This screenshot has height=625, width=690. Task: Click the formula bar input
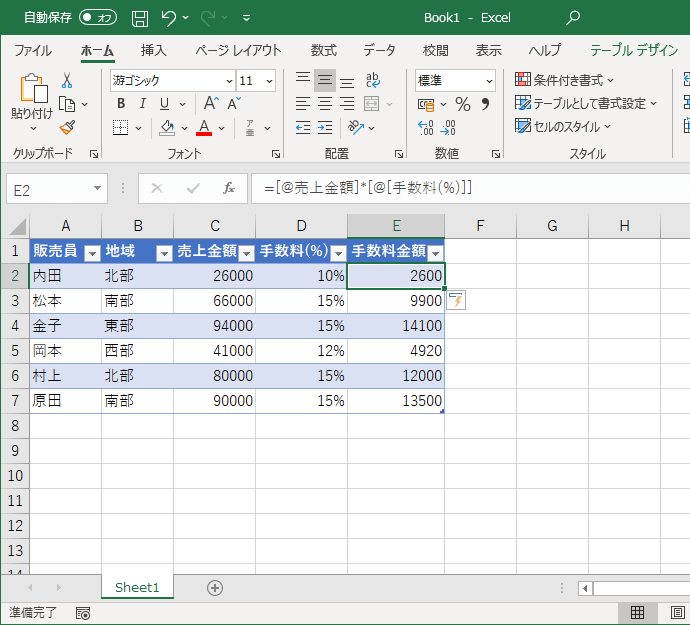click(x=470, y=188)
